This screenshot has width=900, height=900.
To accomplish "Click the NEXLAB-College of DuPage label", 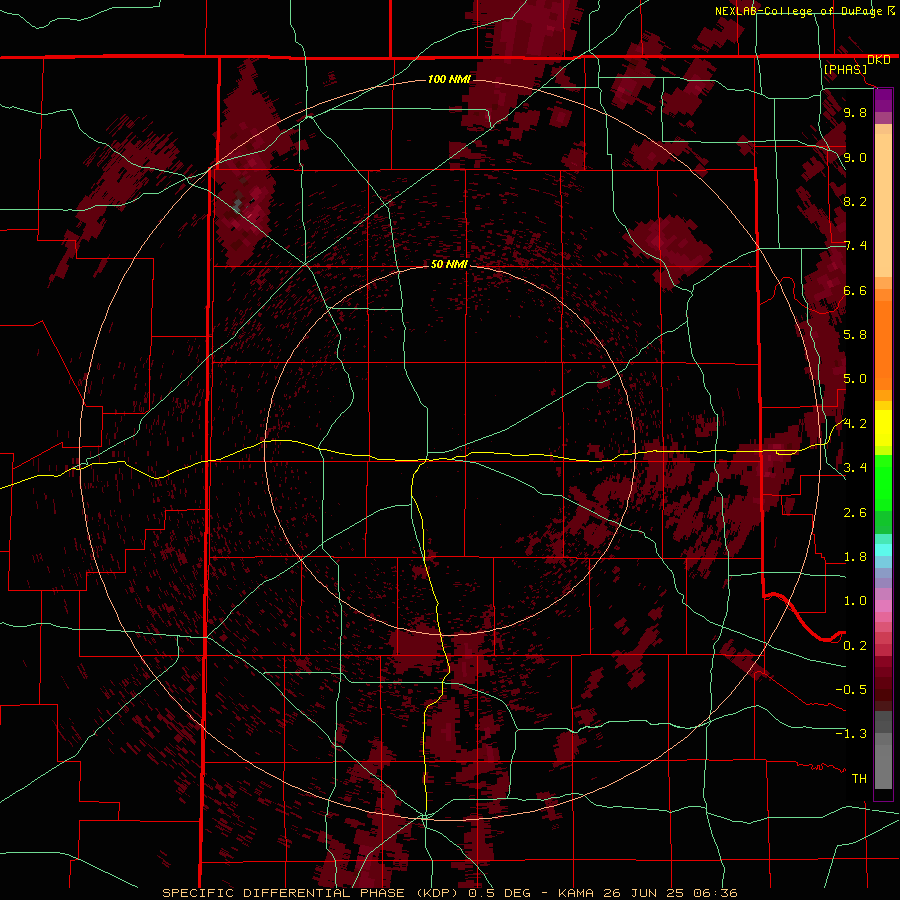I will click(798, 11).
